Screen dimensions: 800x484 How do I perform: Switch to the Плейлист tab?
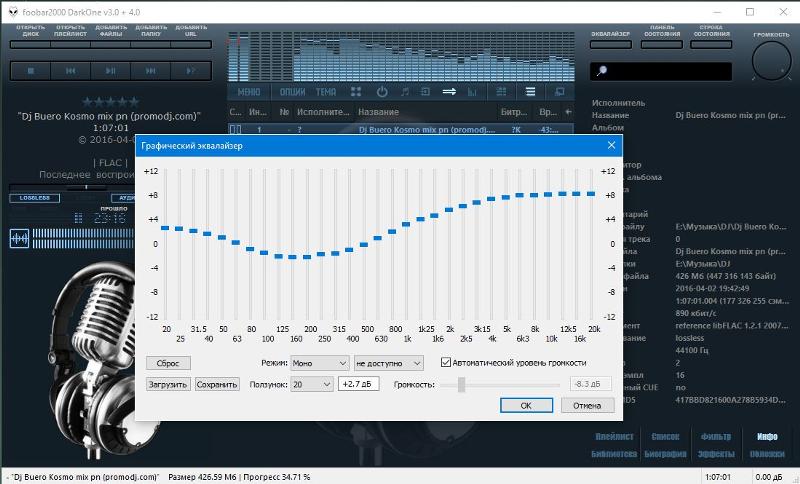click(x=614, y=437)
